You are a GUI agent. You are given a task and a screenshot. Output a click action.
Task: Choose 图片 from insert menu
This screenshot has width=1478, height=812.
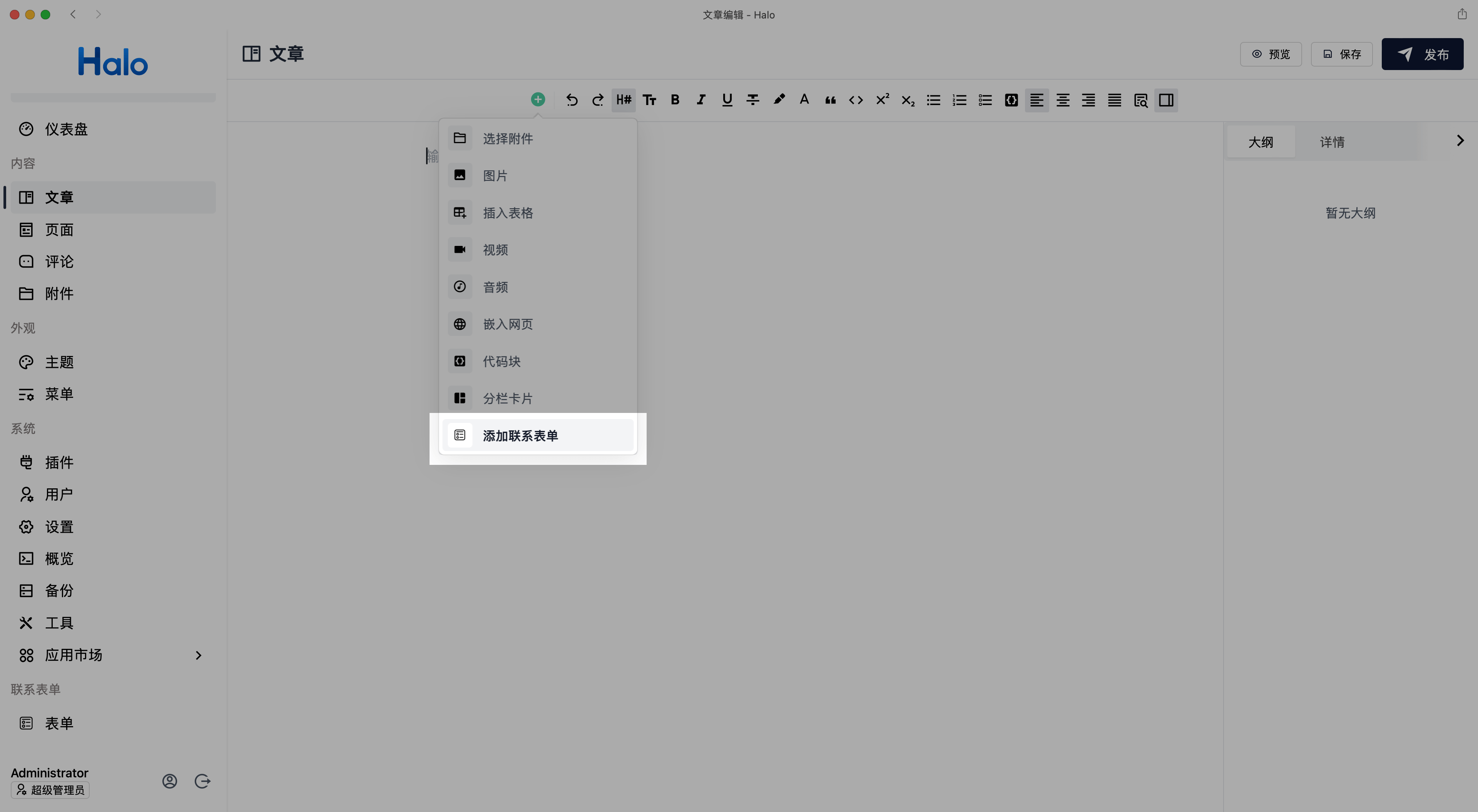(x=538, y=175)
